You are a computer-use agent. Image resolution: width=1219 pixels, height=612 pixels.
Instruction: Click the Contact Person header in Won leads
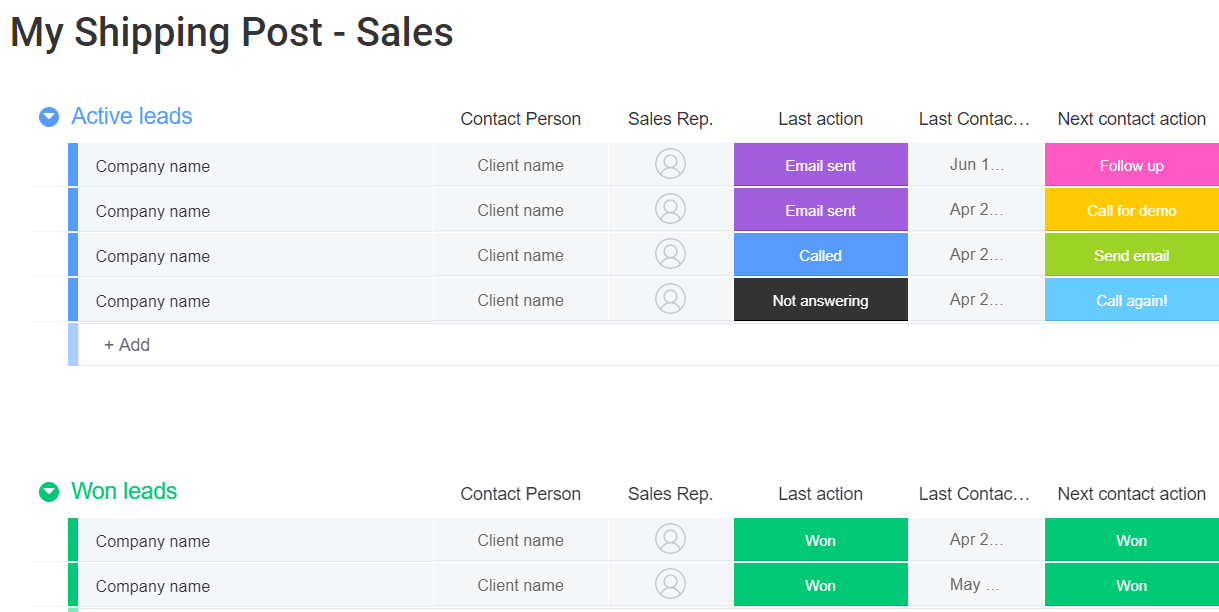(x=521, y=494)
